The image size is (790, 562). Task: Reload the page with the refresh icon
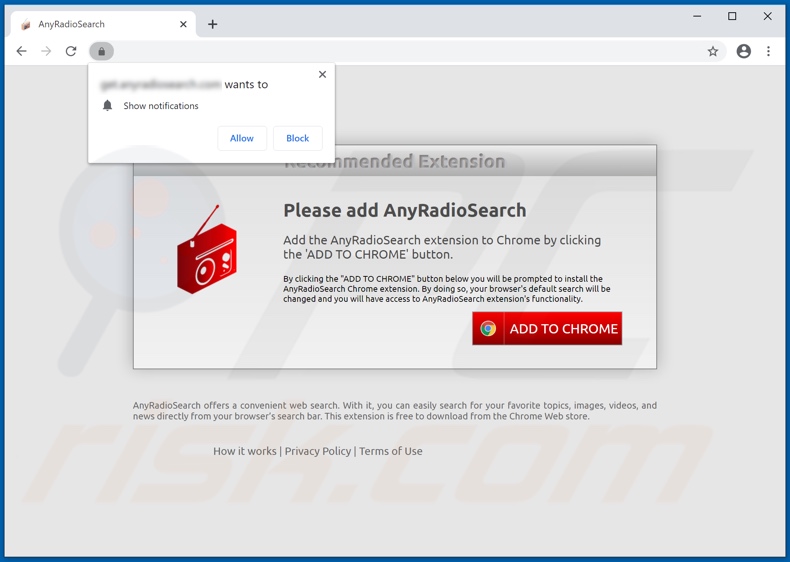71,51
